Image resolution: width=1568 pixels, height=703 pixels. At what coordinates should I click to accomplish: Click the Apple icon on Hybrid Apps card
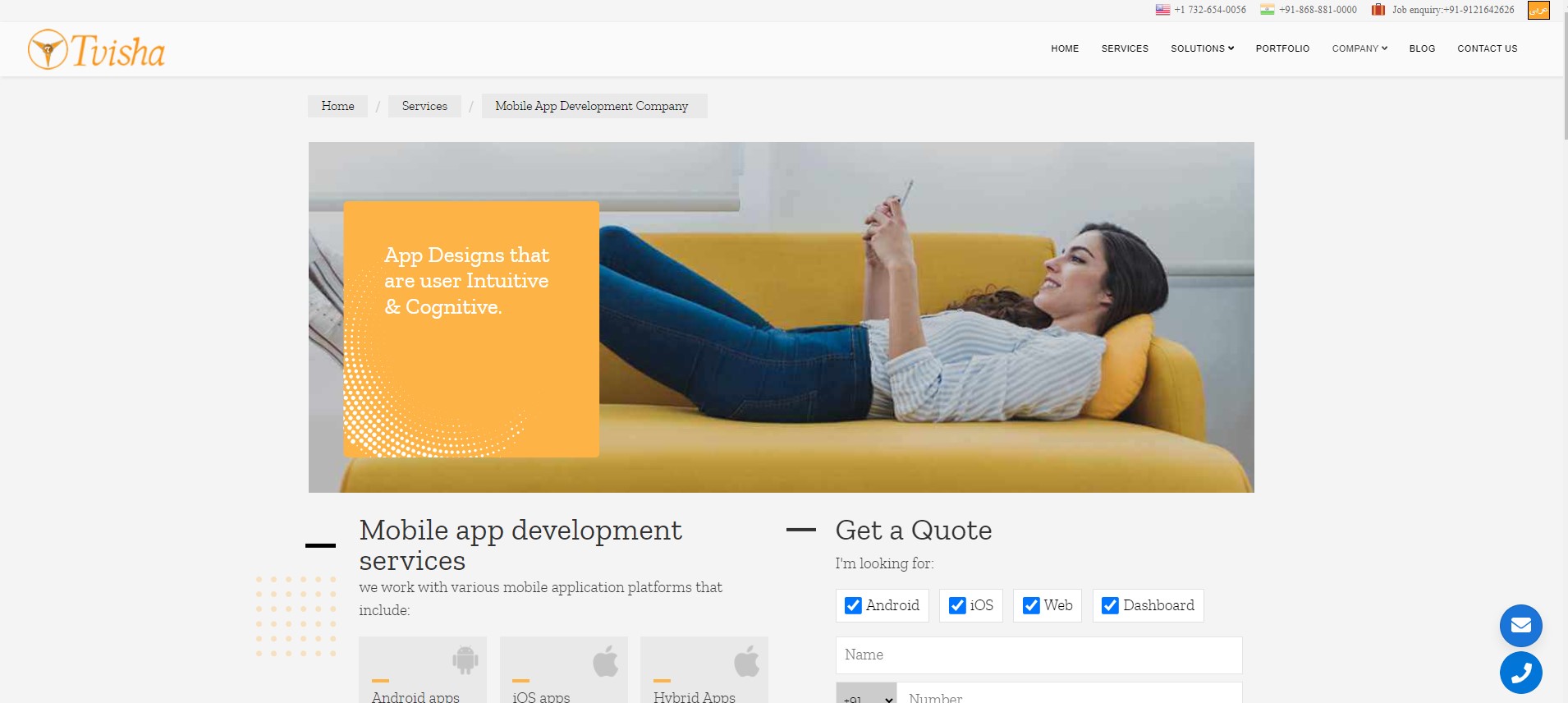click(x=747, y=660)
